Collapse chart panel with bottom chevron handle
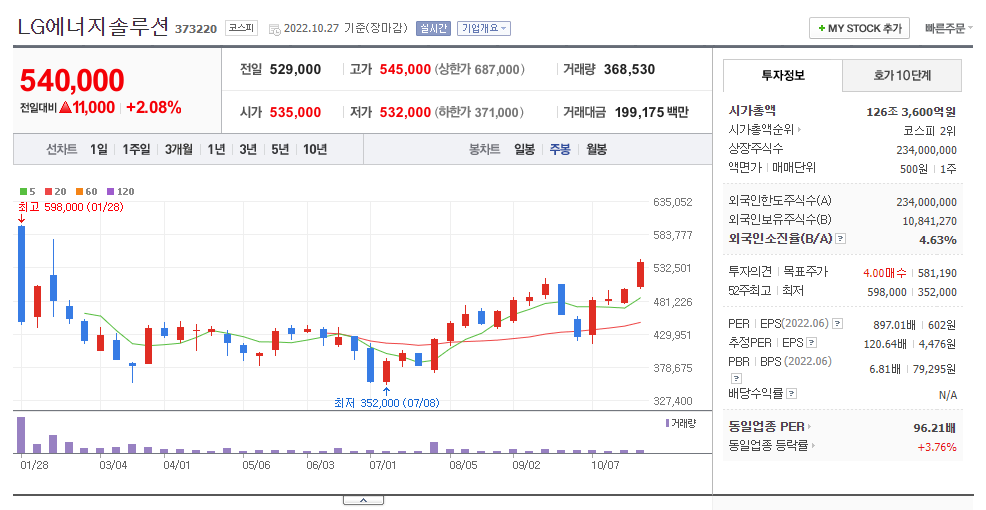 (363, 501)
